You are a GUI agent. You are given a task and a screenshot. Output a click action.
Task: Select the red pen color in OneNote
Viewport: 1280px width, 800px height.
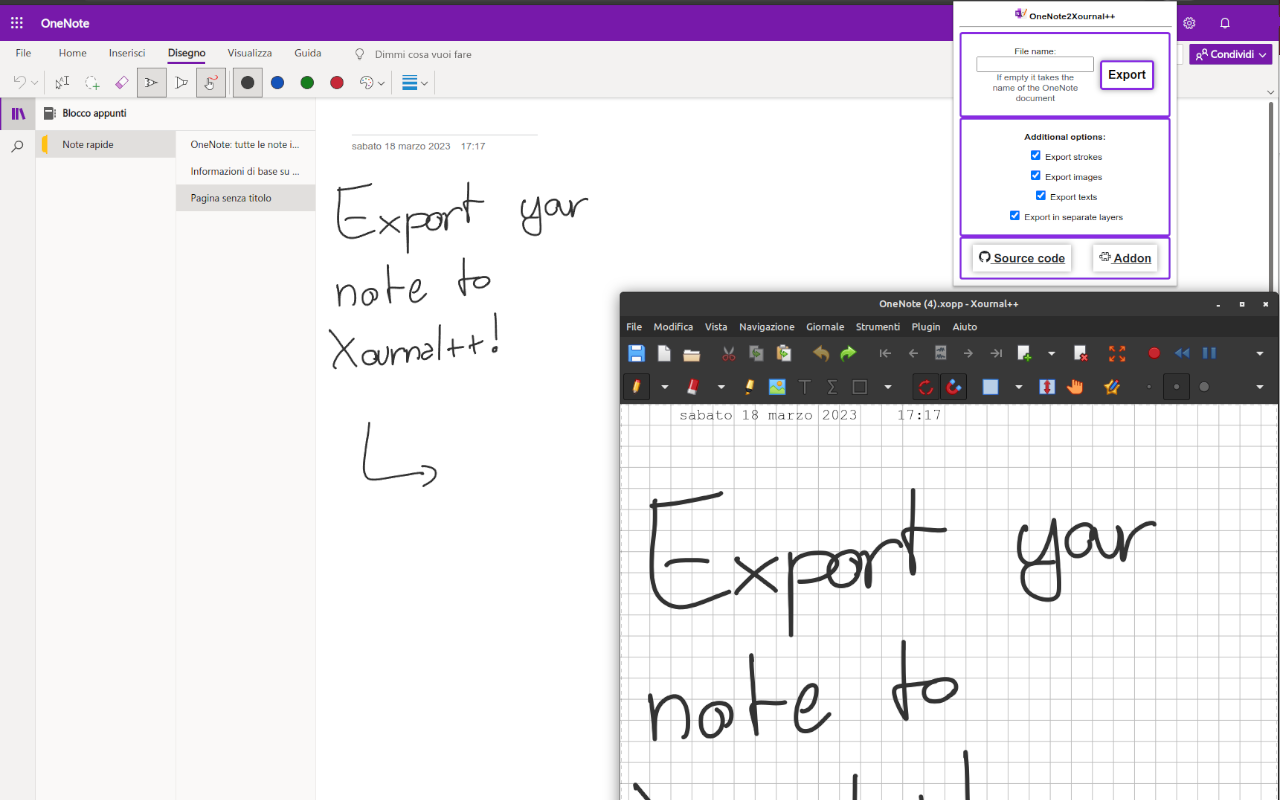click(x=337, y=83)
